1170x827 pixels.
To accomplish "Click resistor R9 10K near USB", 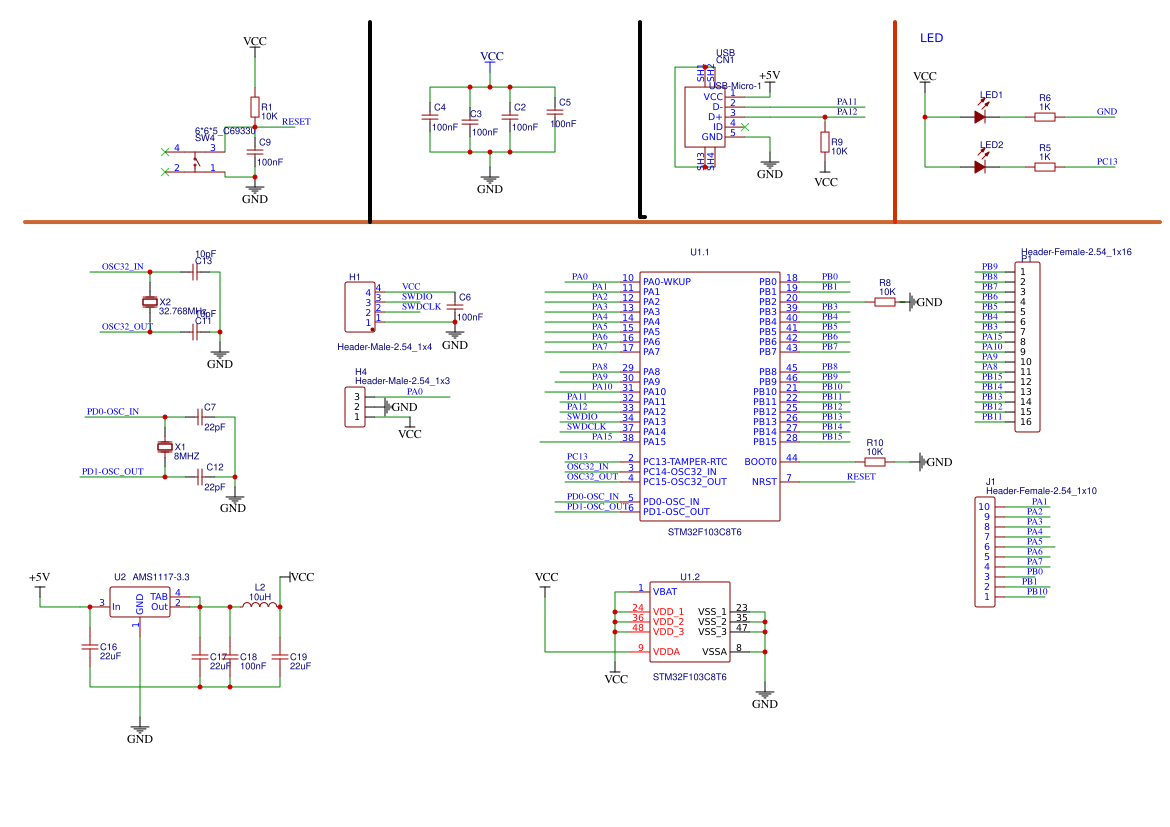I will [x=825, y=142].
